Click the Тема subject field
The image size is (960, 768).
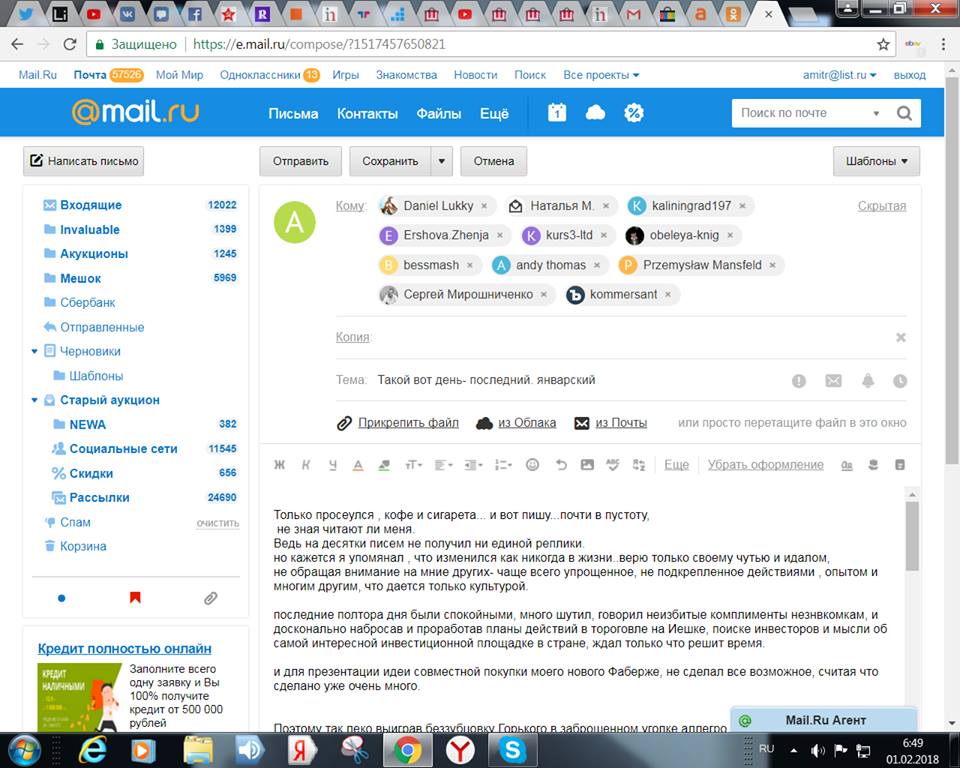click(x=579, y=380)
